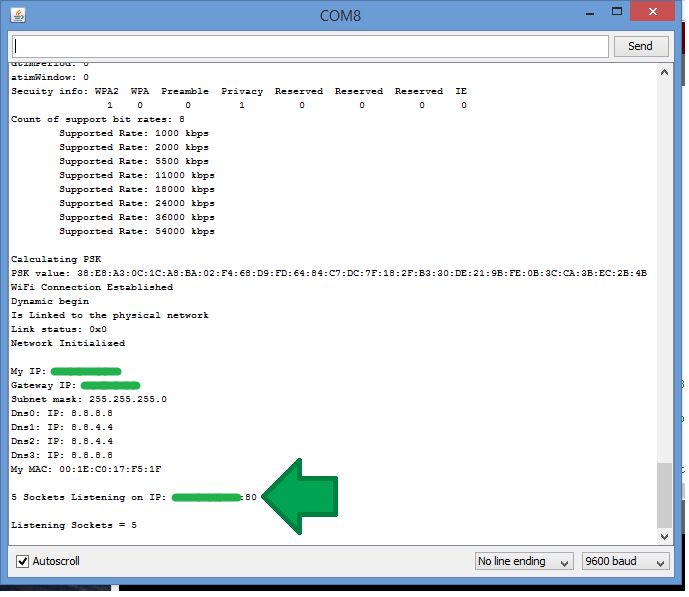Click 'Dns1: IP: 8.8.4.4' line
689x597 pixels.
click(62, 427)
